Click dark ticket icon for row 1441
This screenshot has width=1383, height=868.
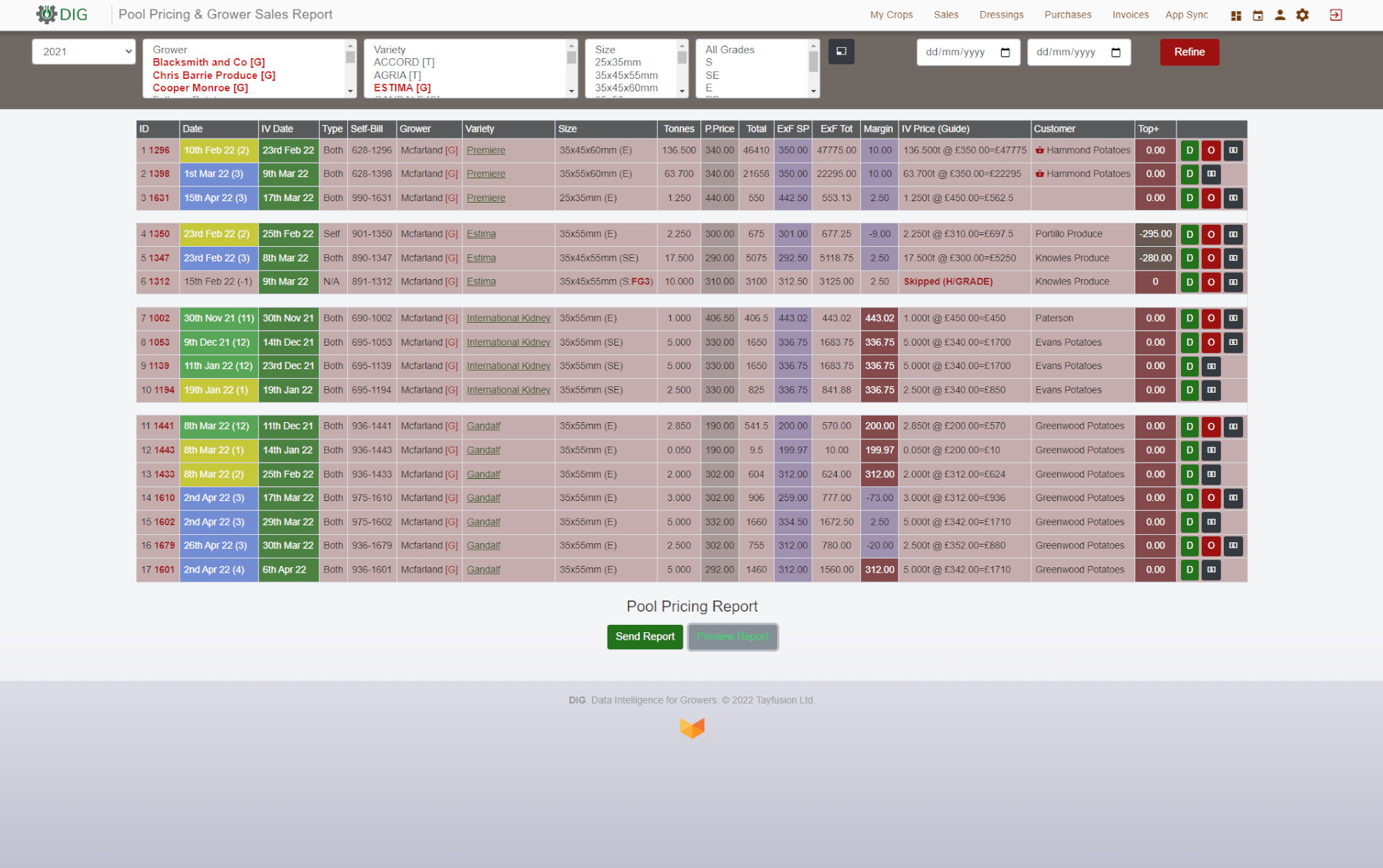[1233, 427]
